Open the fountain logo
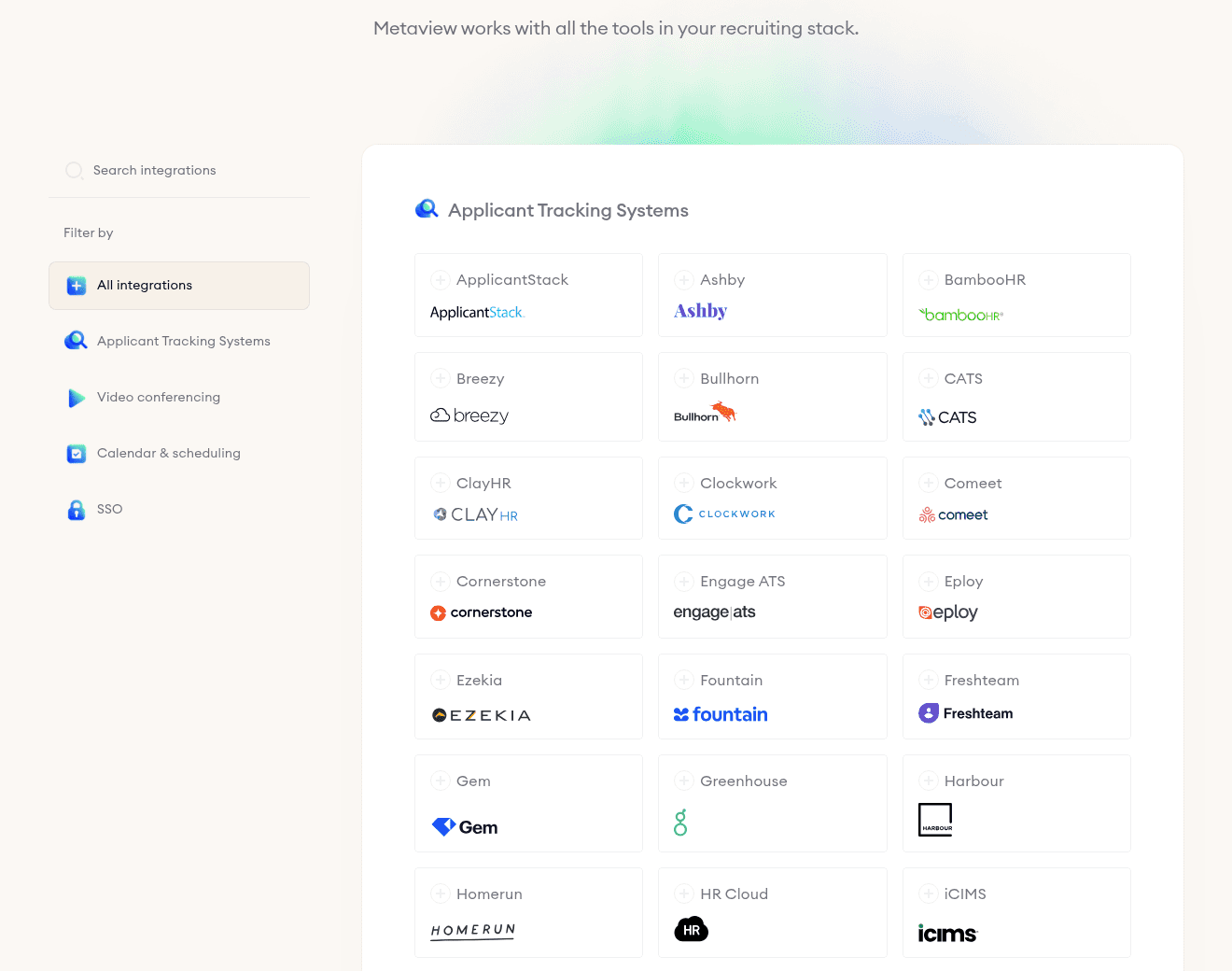The height and width of the screenshot is (971, 1232). (721, 715)
